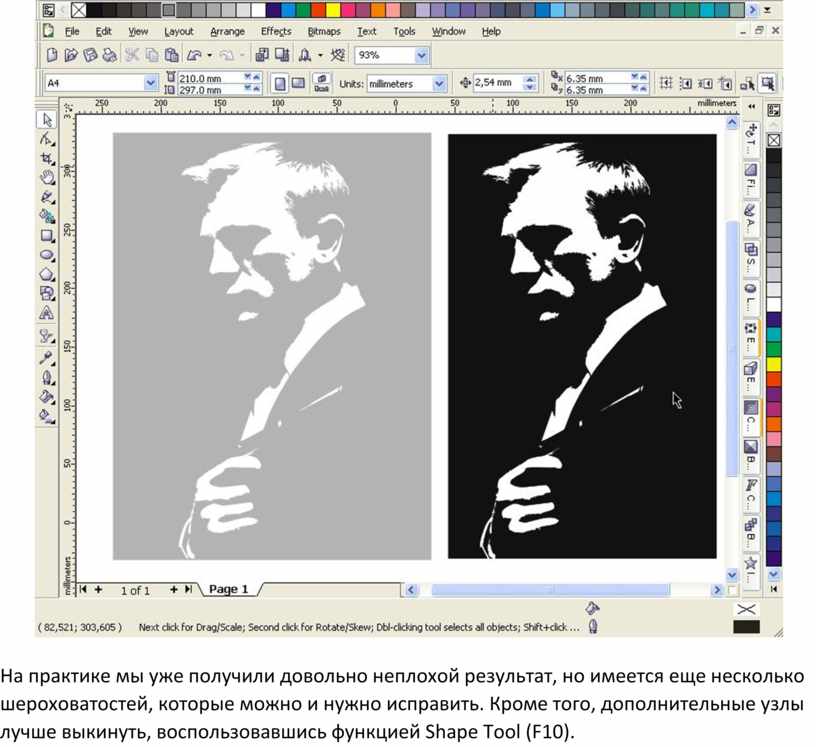Select the gray portrait image on the left

click(272, 346)
